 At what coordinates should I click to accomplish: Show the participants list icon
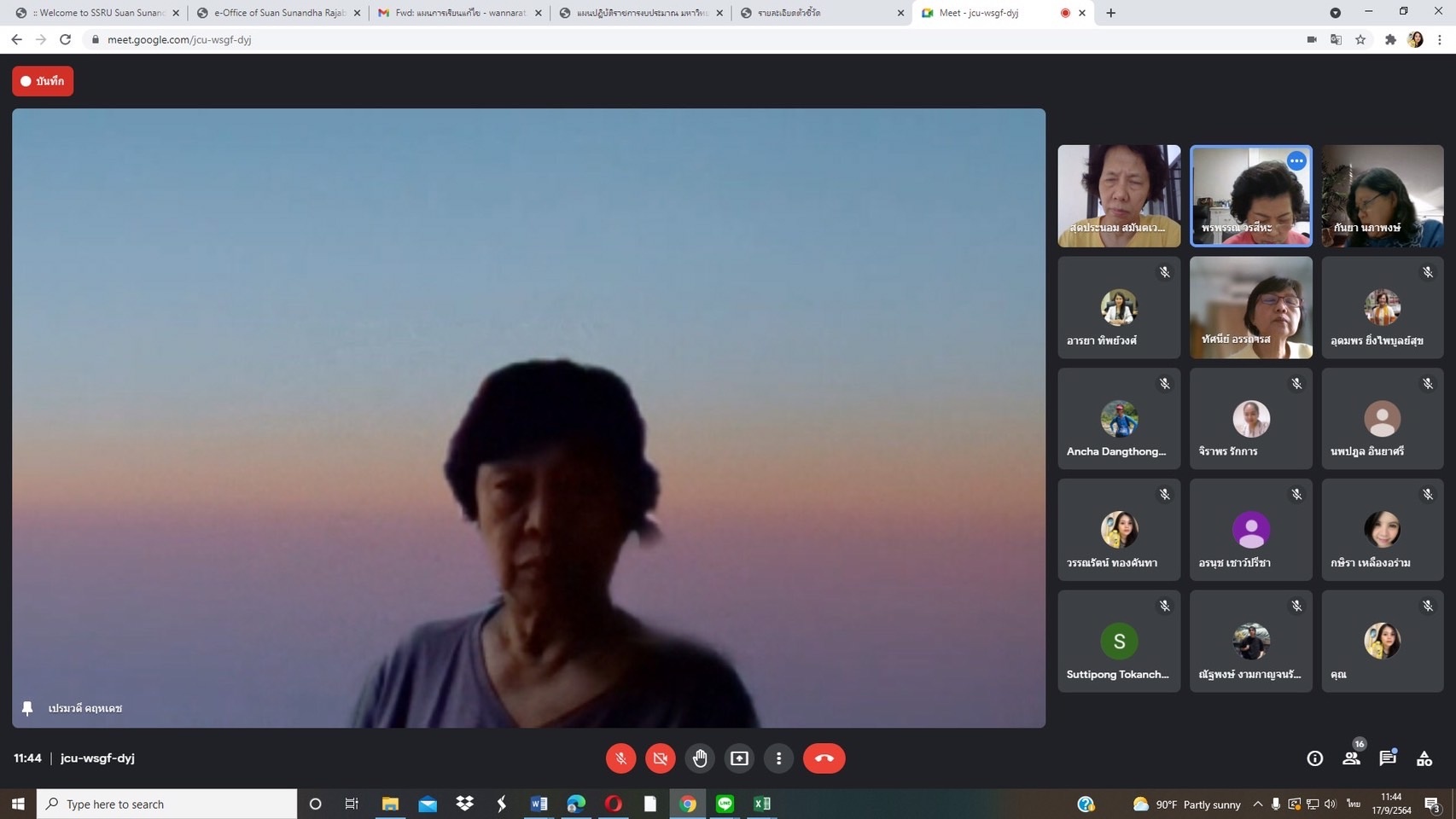pos(1351,758)
